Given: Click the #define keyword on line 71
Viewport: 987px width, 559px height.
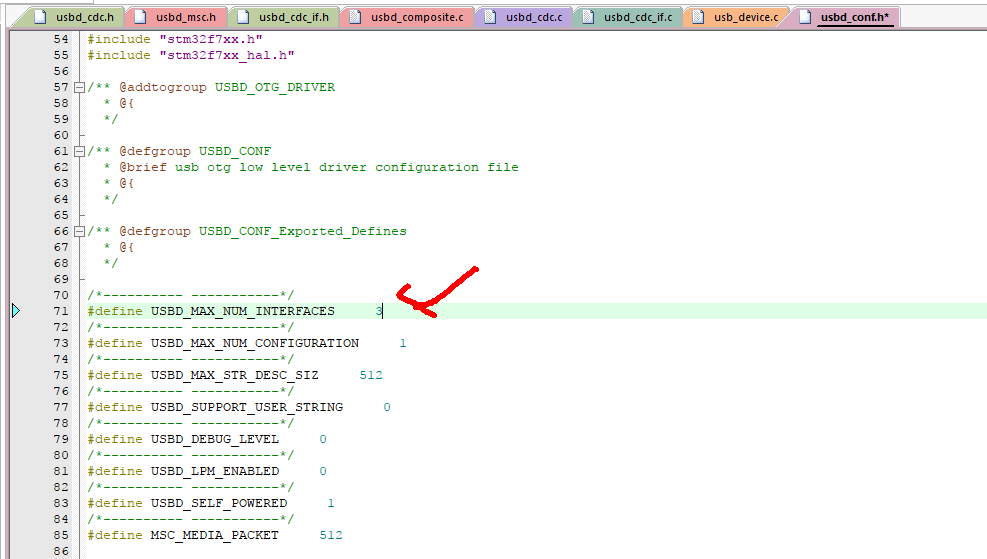Looking at the screenshot, I should [115, 311].
